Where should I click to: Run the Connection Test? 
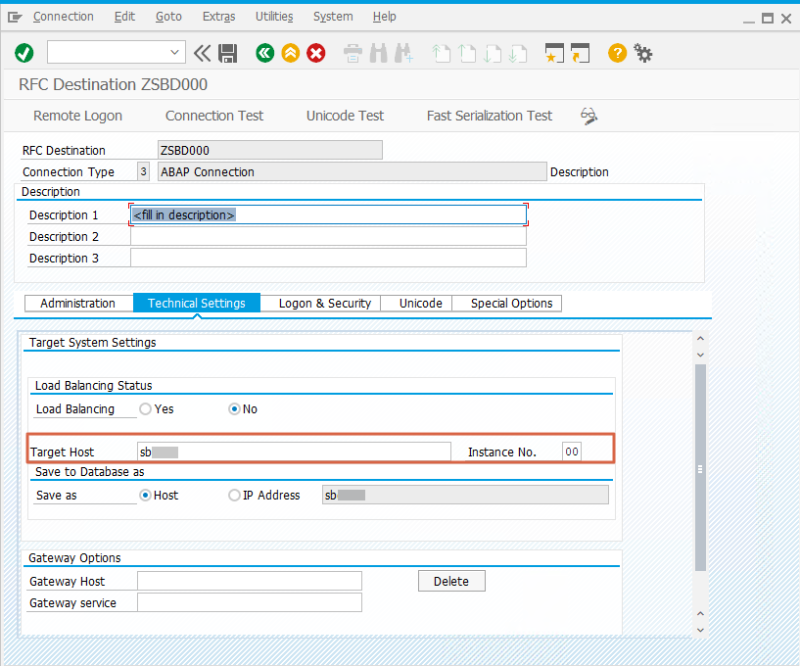pyautogui.click(x=214, y=116)
